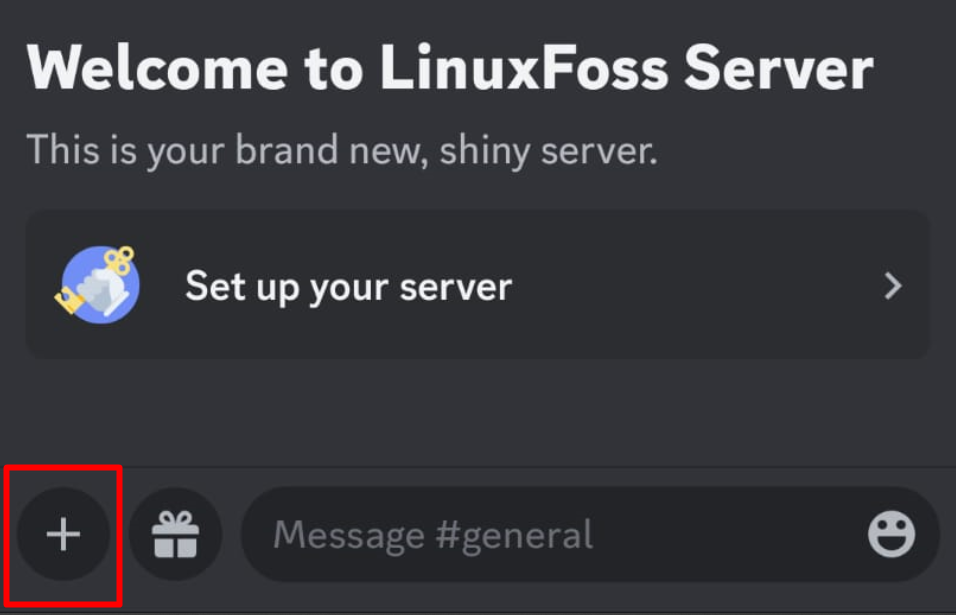Choose an emoji via the grinning face icon
Screen dimensions: 956x615
(891, 534)
